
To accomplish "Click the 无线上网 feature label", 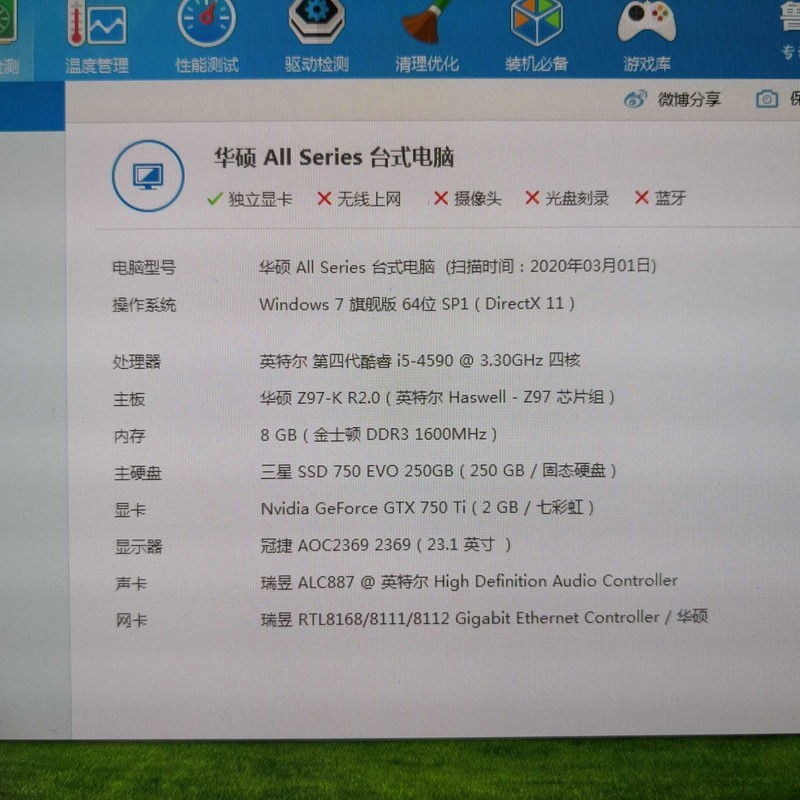I will pyautogui.click(x=369, y=198).
